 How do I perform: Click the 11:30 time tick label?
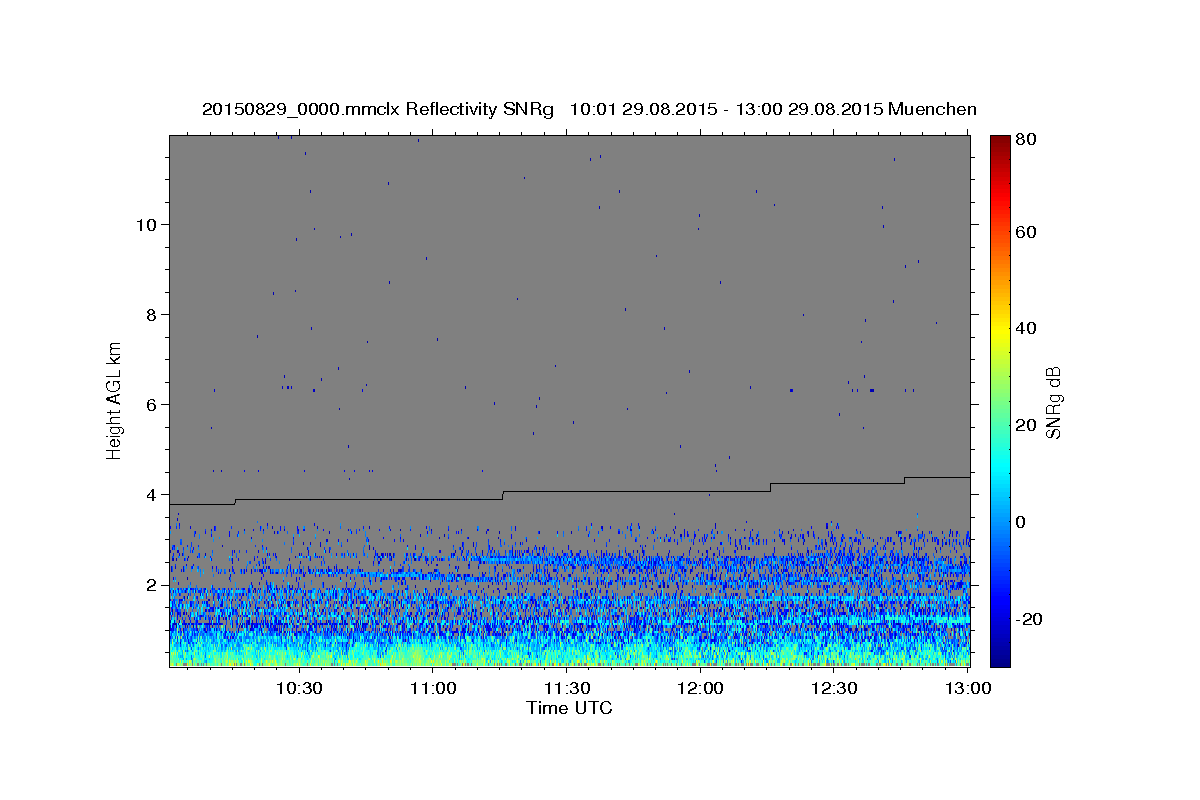pyautogui.click(x=567, y=688)
